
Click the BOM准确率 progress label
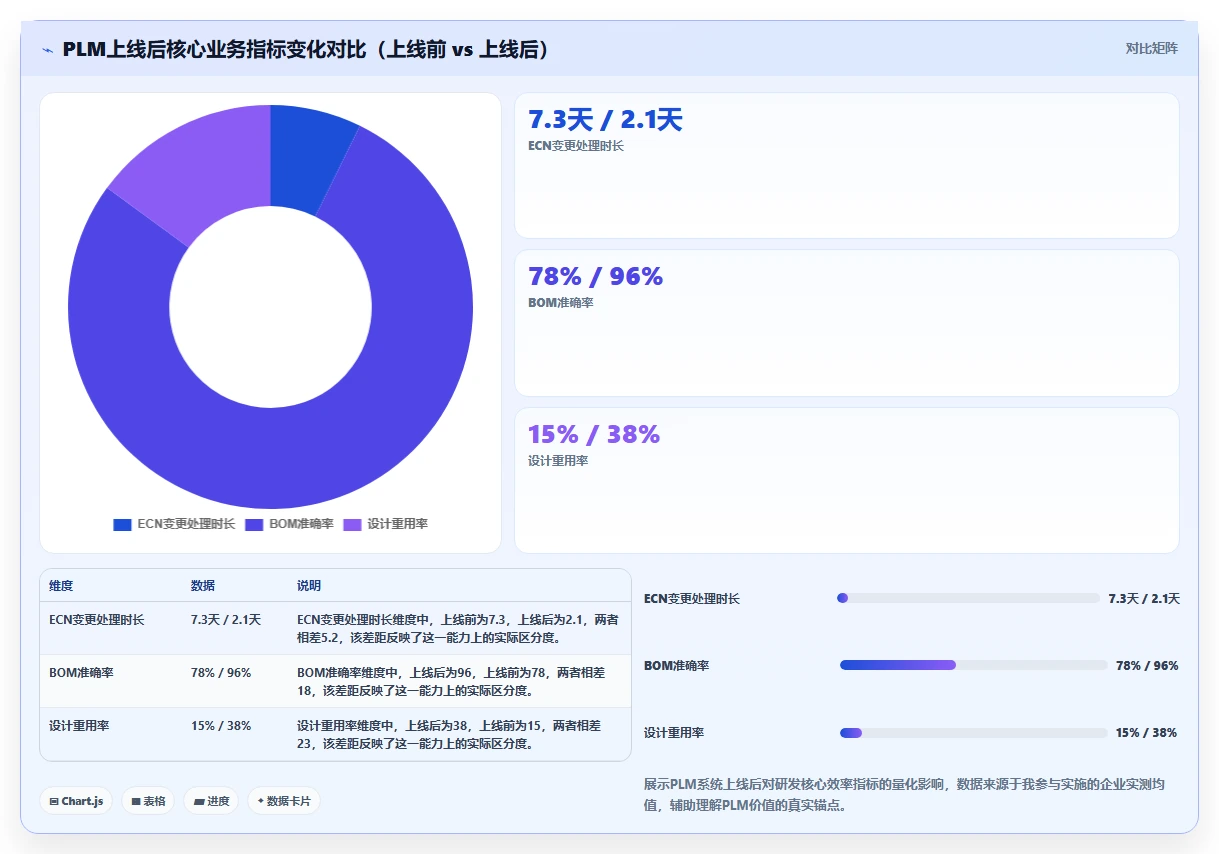pos(676,666)
